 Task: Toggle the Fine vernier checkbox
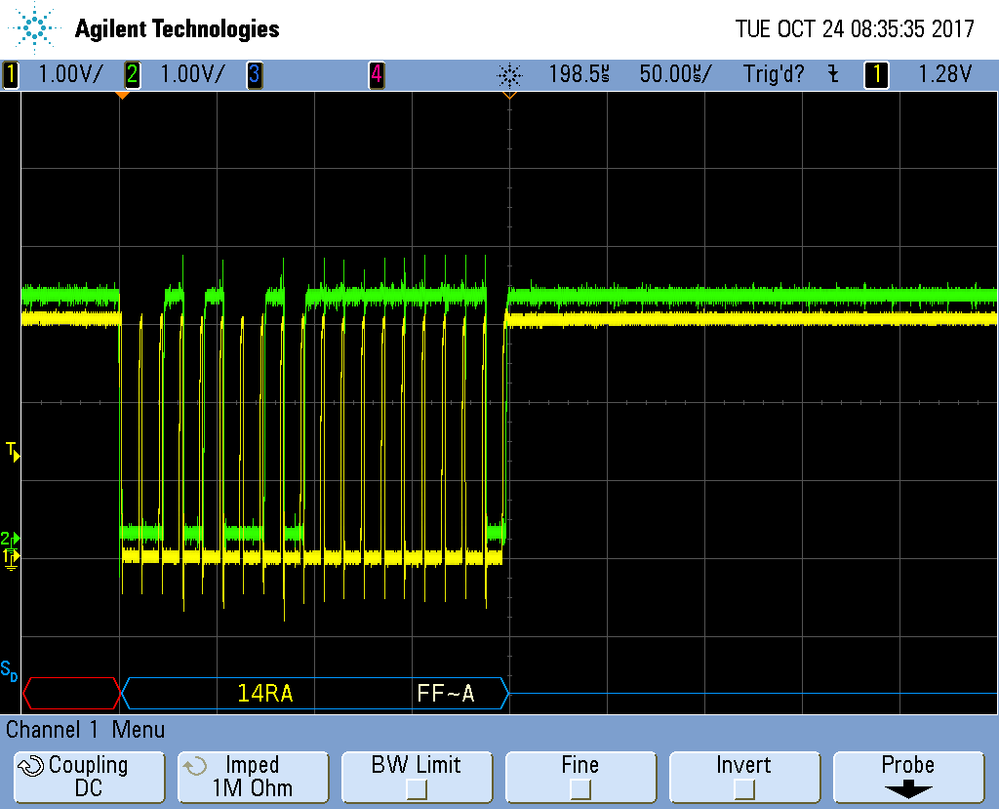(580, 790)
